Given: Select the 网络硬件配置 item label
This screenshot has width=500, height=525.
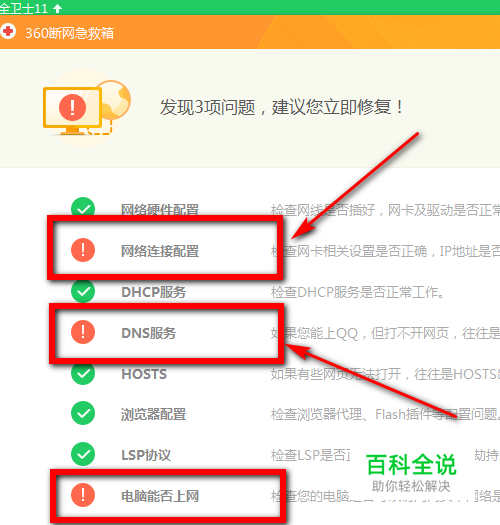Looking at the screenshot, I should [x=160, y=210].
